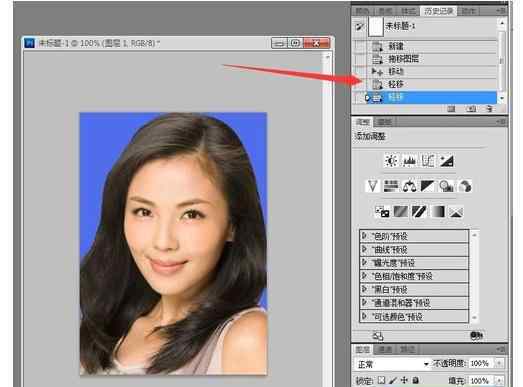Expand the "黑白" presets group
Image resolution: width=523 pixels, height=387 pixels.
point(364,289)
